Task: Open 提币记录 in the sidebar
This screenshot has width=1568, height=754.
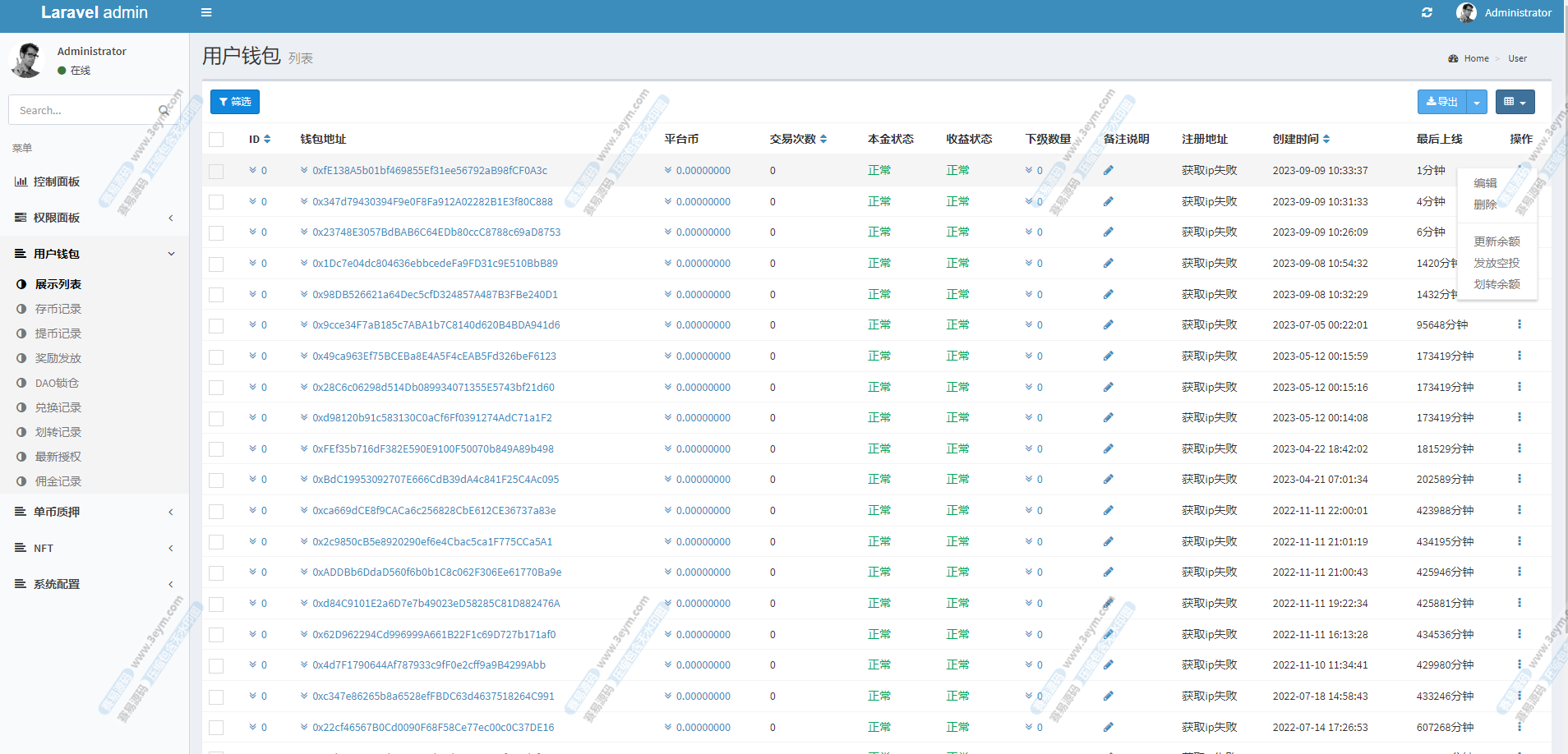Action: [x=58, y=333]
